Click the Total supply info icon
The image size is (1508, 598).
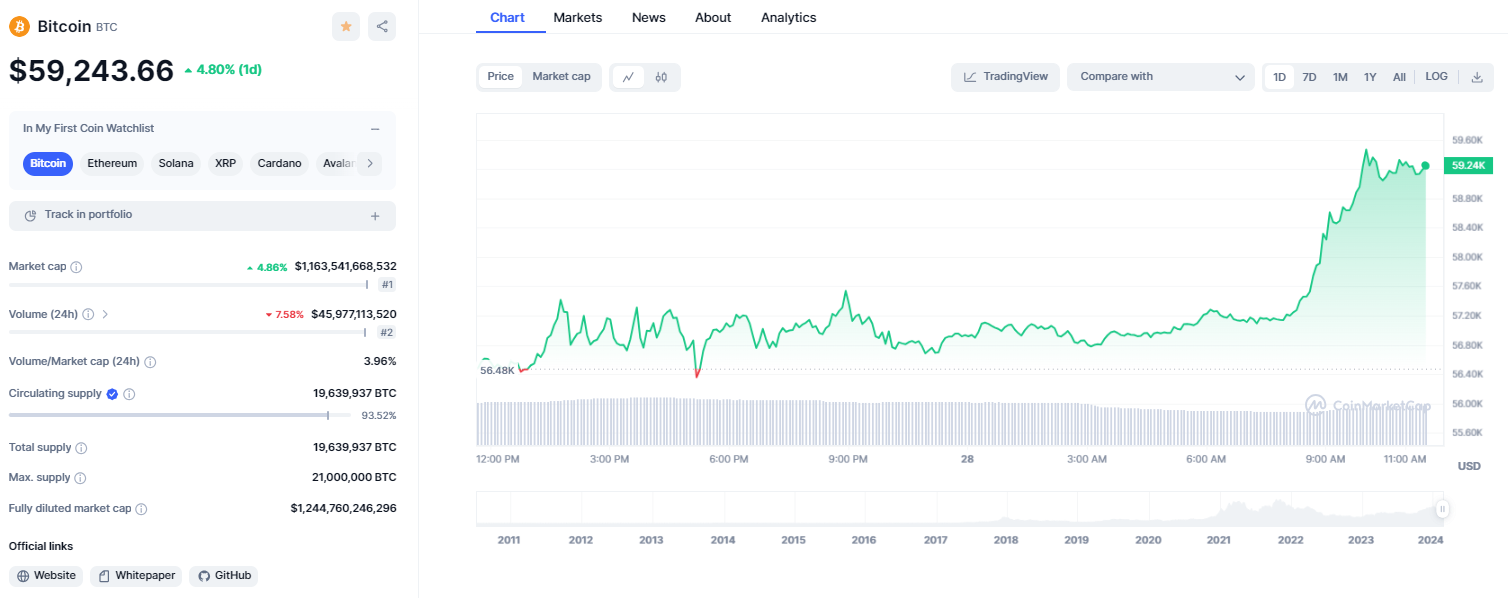coord(81,448)
